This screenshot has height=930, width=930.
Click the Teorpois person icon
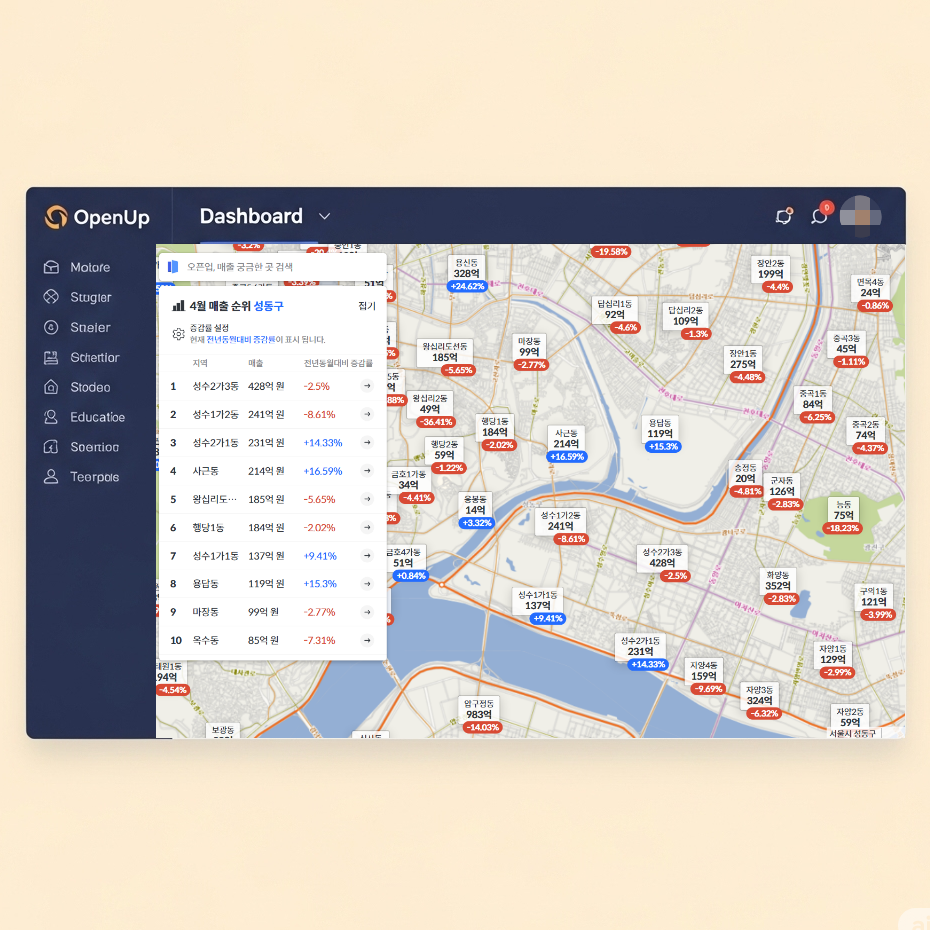51,477
